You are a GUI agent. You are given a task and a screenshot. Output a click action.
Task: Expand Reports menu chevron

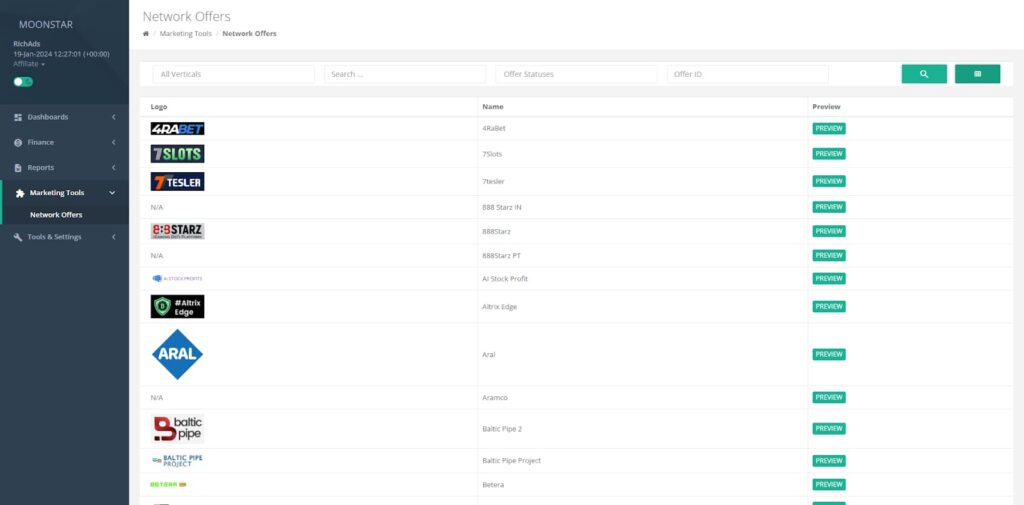114,168
